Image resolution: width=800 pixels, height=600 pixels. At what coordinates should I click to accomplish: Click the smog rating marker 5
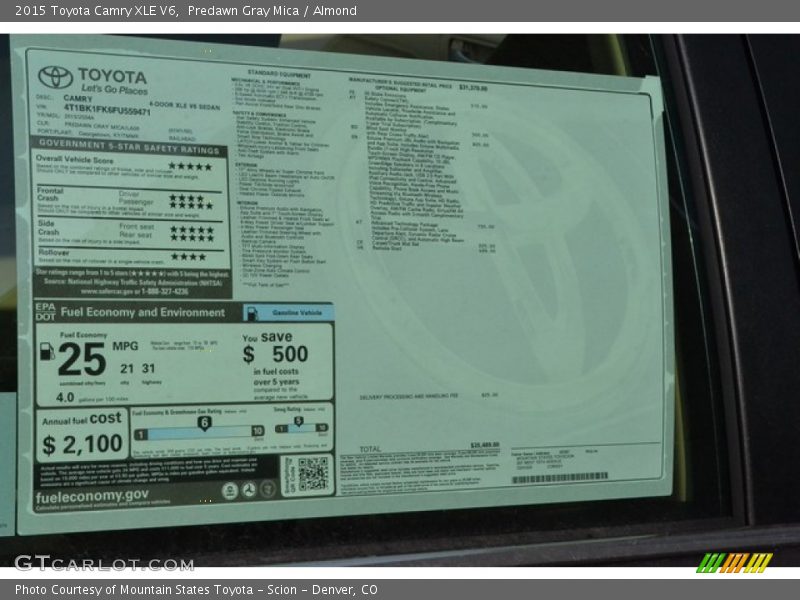[298, 421]
